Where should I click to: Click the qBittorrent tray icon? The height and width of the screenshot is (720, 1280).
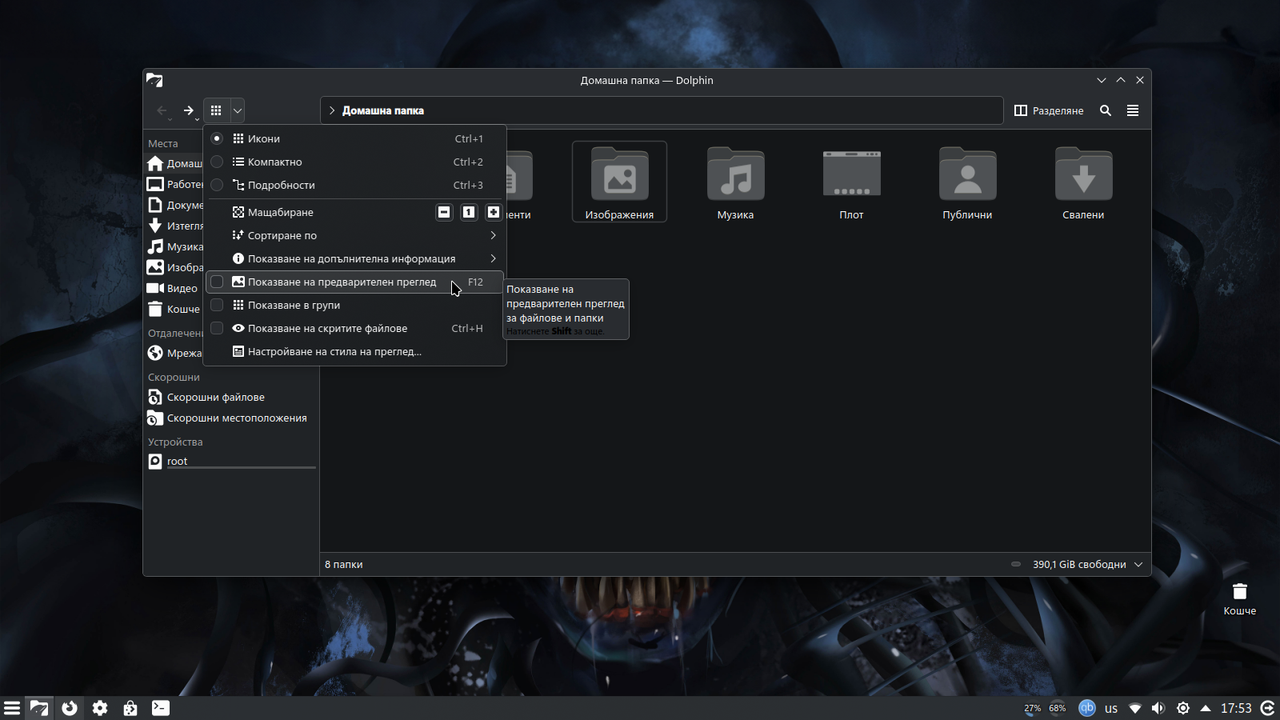pyautogui.click(x=1087, y=708)
